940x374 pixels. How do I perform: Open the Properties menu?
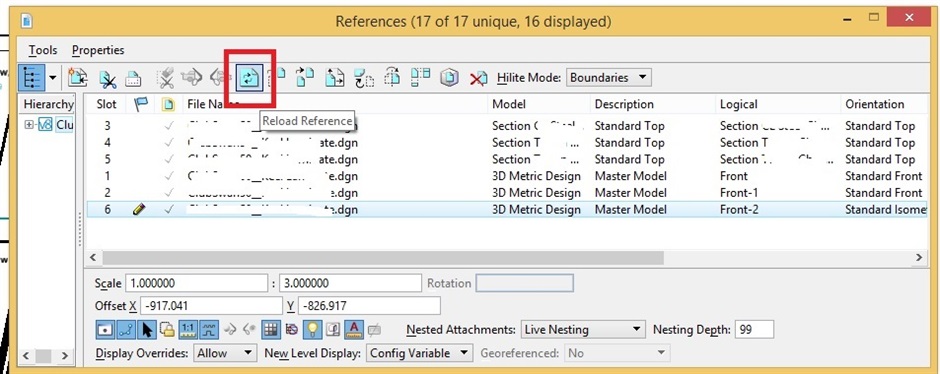point(98,50)
